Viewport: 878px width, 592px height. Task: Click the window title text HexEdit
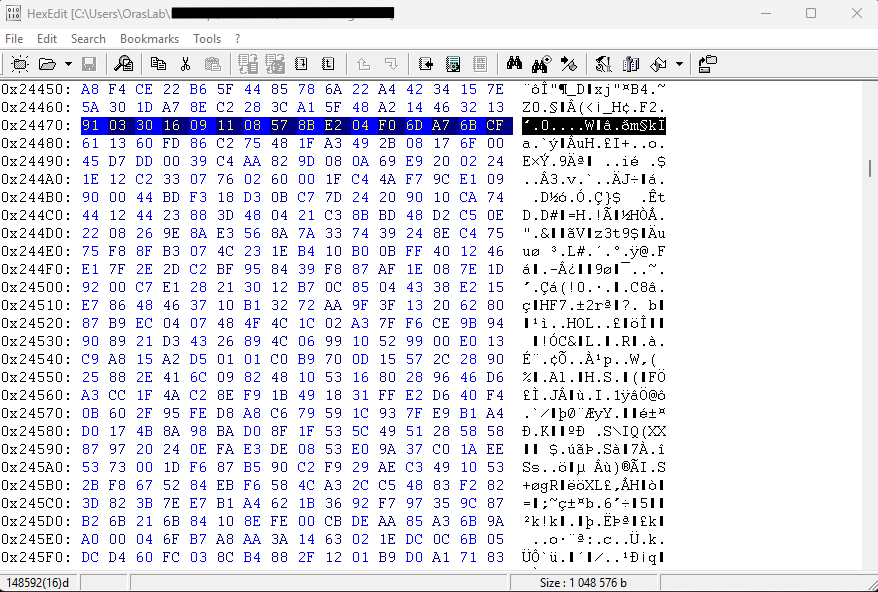tap(47, 13)
